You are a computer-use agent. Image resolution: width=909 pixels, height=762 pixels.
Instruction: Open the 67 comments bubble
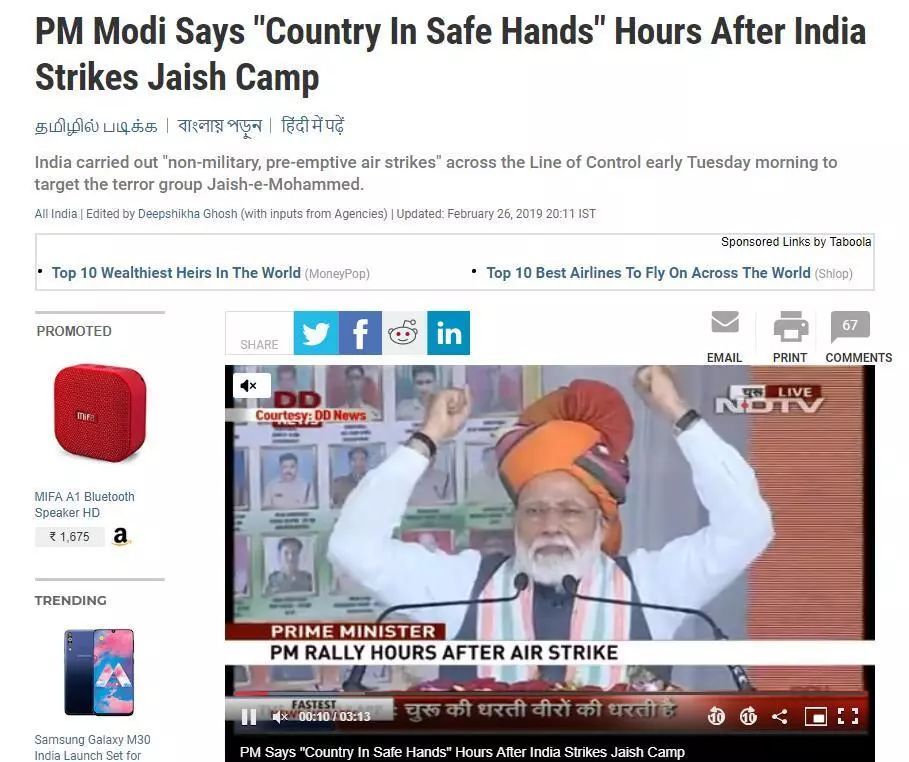(850, 326)
